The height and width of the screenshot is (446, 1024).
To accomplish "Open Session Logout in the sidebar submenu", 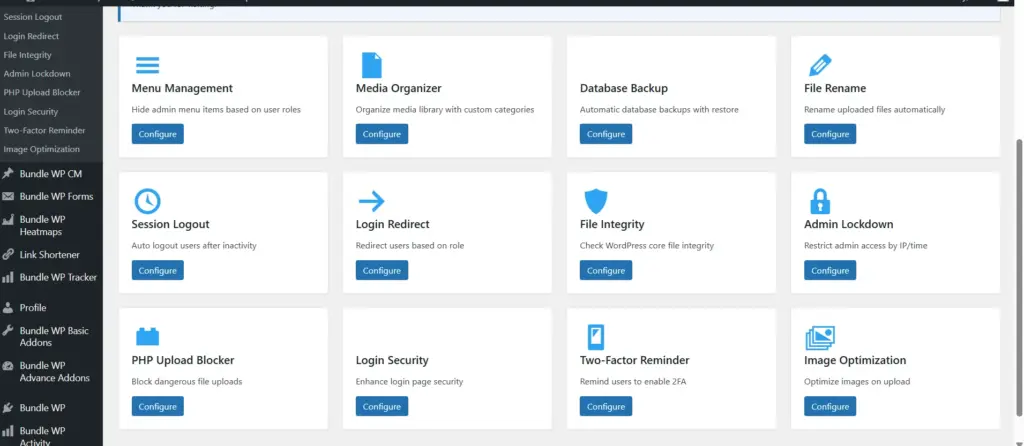I will coord(33,17).
